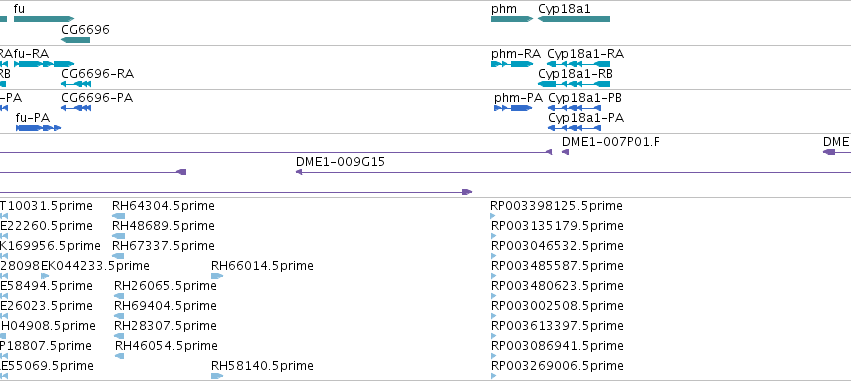The width and height of the screenshot is (851, 381).
Task: Open the DME1-007P01.F label
Action: tap(611, 142)
